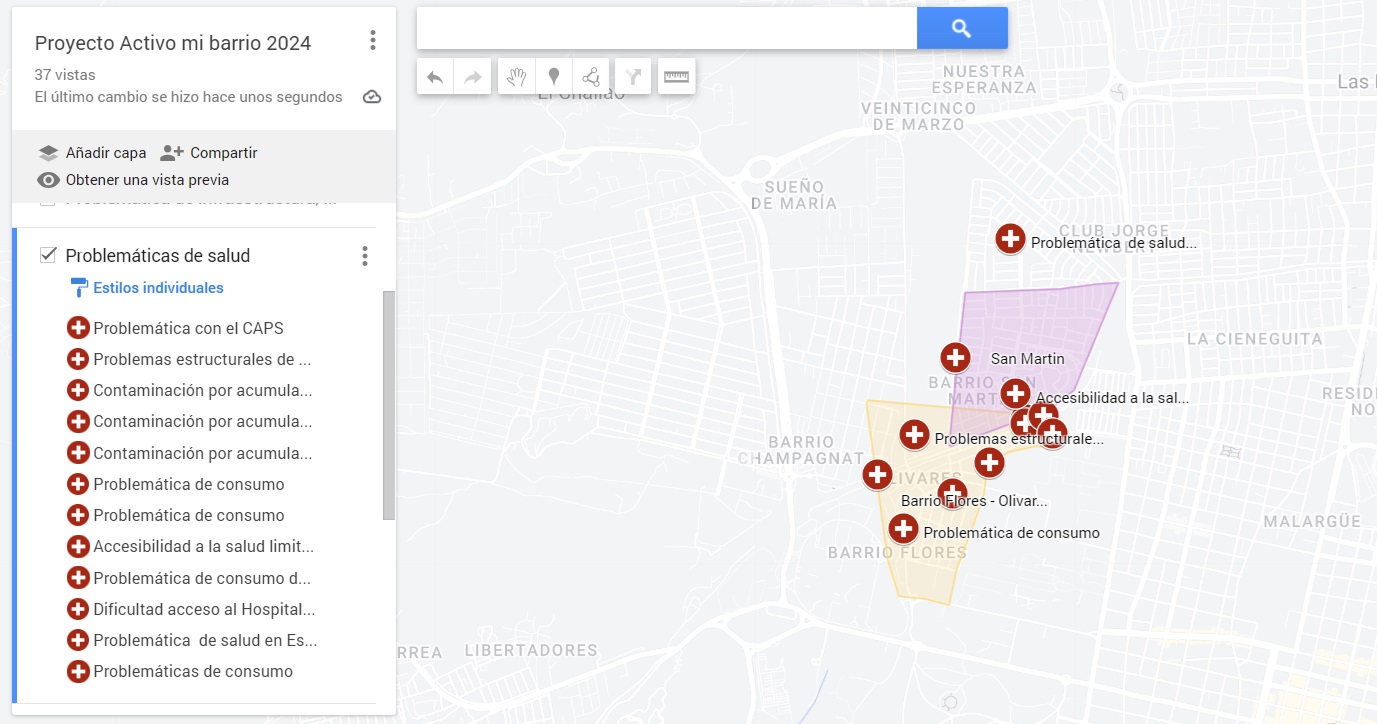Select Dificultad acceso al Hospital... list item
The image size is (1377, 724).
click(204, 609)
